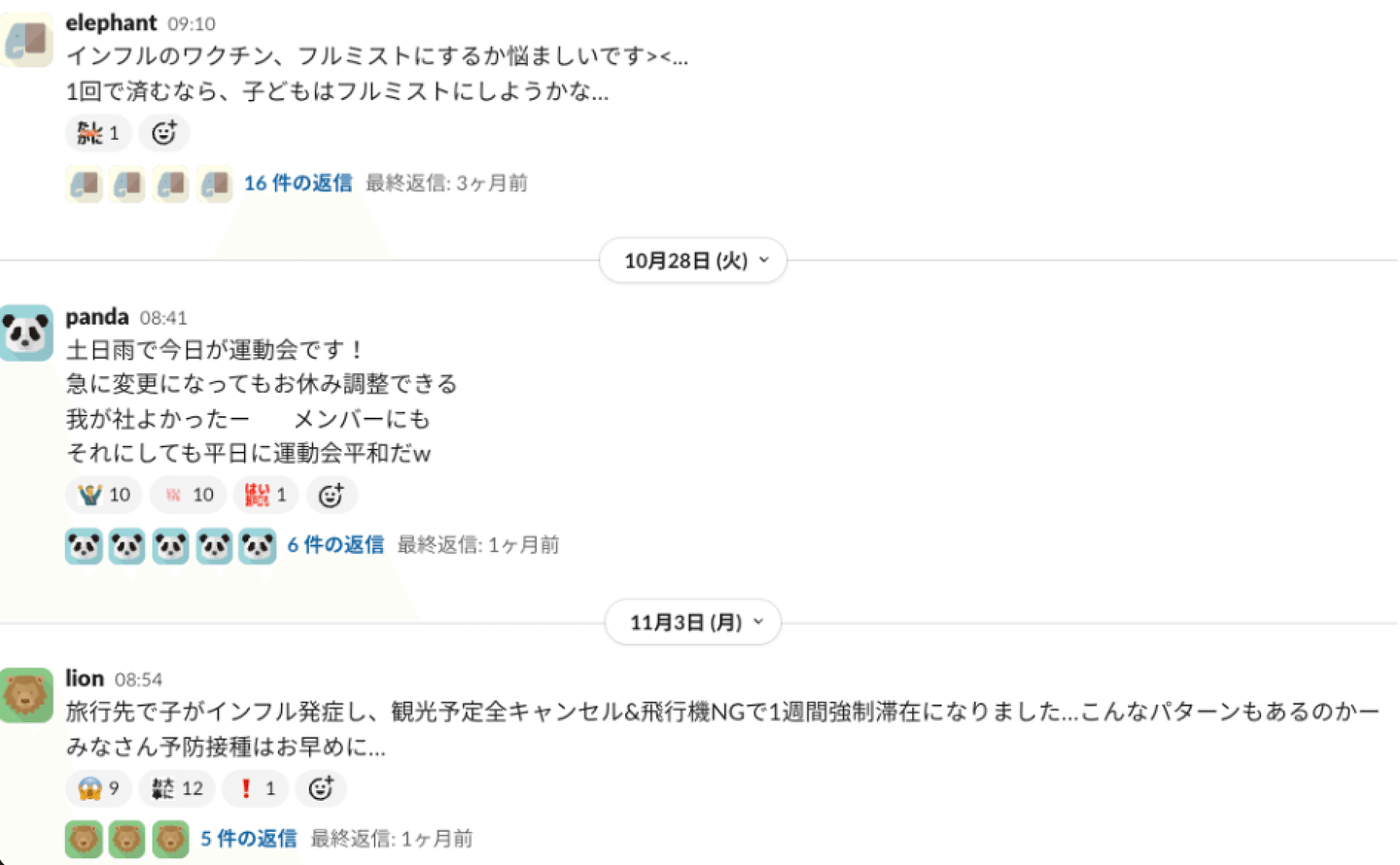Click lion's profile avatar

(x=27, y=695)
